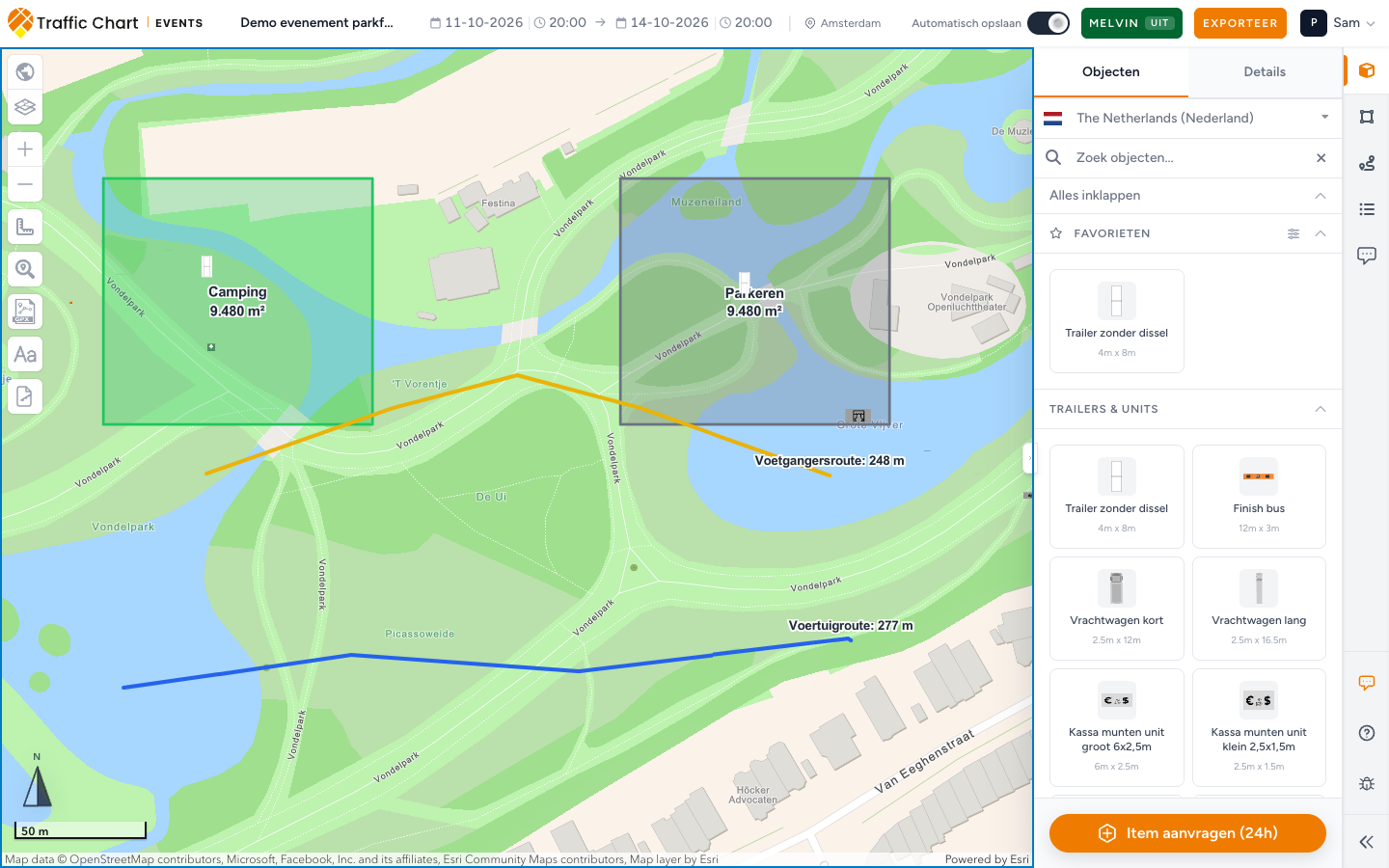The image size is (1389, 868).
Task: Select the Vrachtwagen kort object
Action: click(1117, 609)
